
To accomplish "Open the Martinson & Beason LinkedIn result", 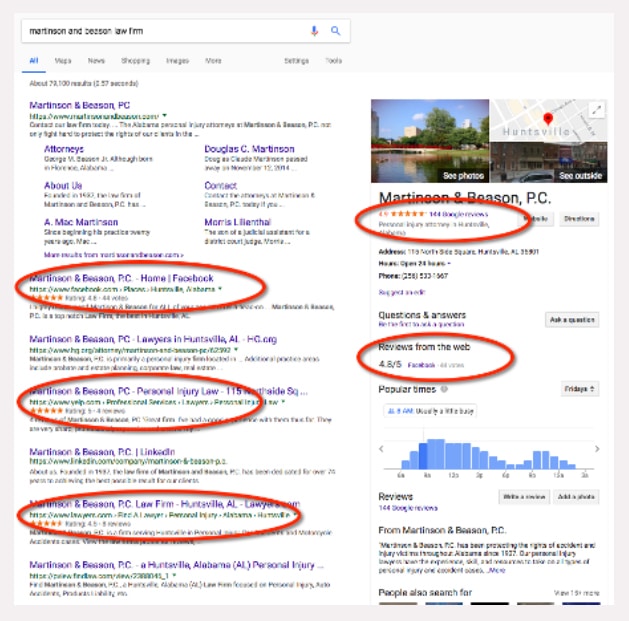I will pos(102,452).
